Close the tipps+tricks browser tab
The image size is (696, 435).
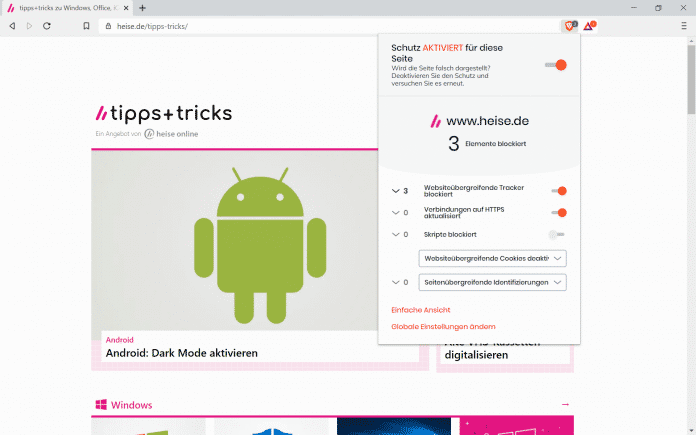(x=127, y=8)
